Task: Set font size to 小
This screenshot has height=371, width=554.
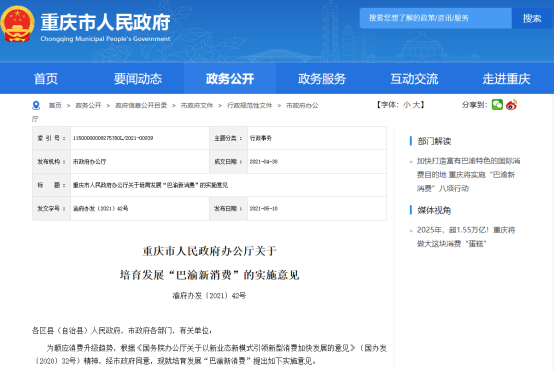Action: click(x=406, y=105)
